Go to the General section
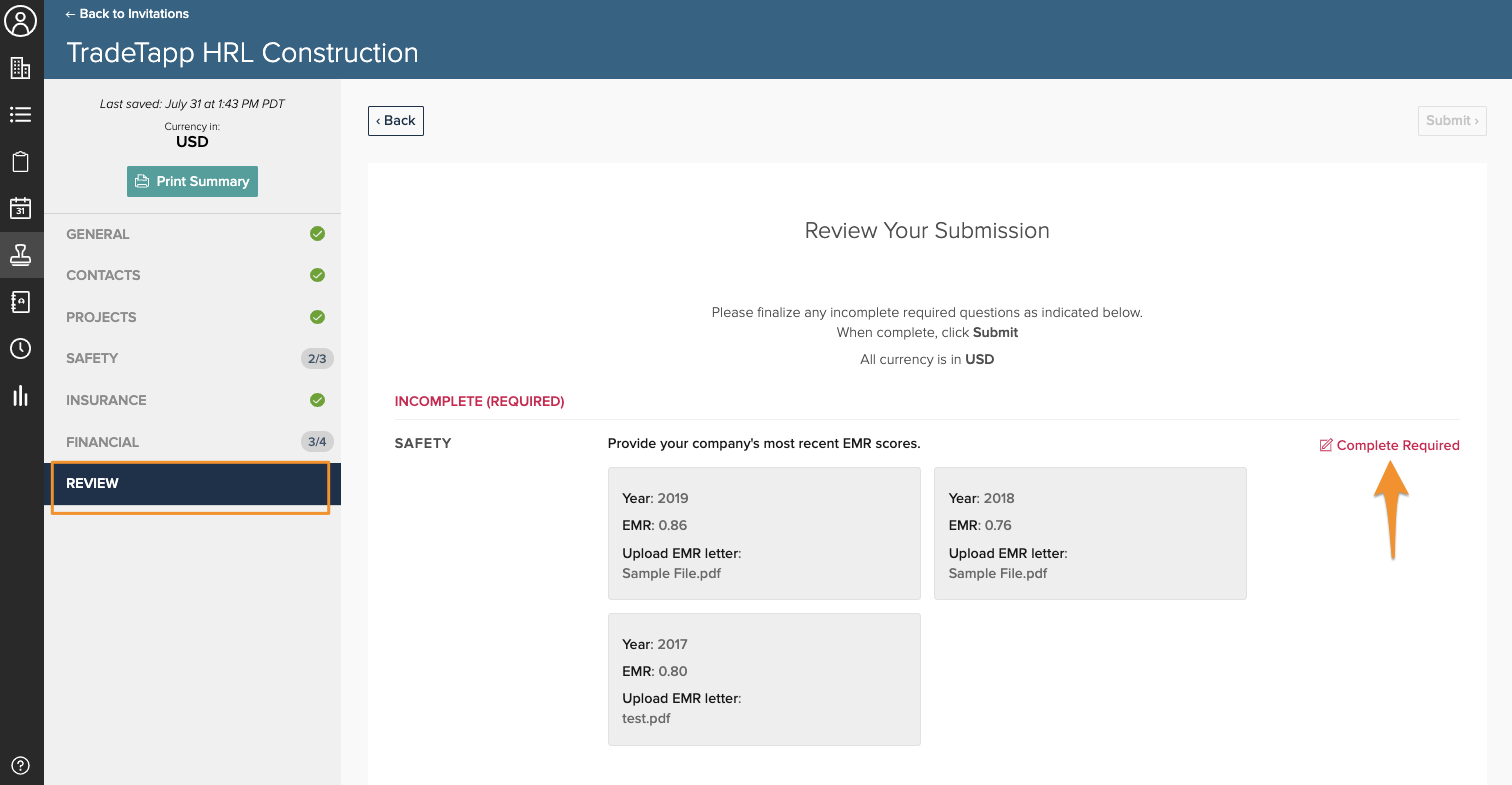Viewport: 1512px width, 785px height. tap(98, 234)
